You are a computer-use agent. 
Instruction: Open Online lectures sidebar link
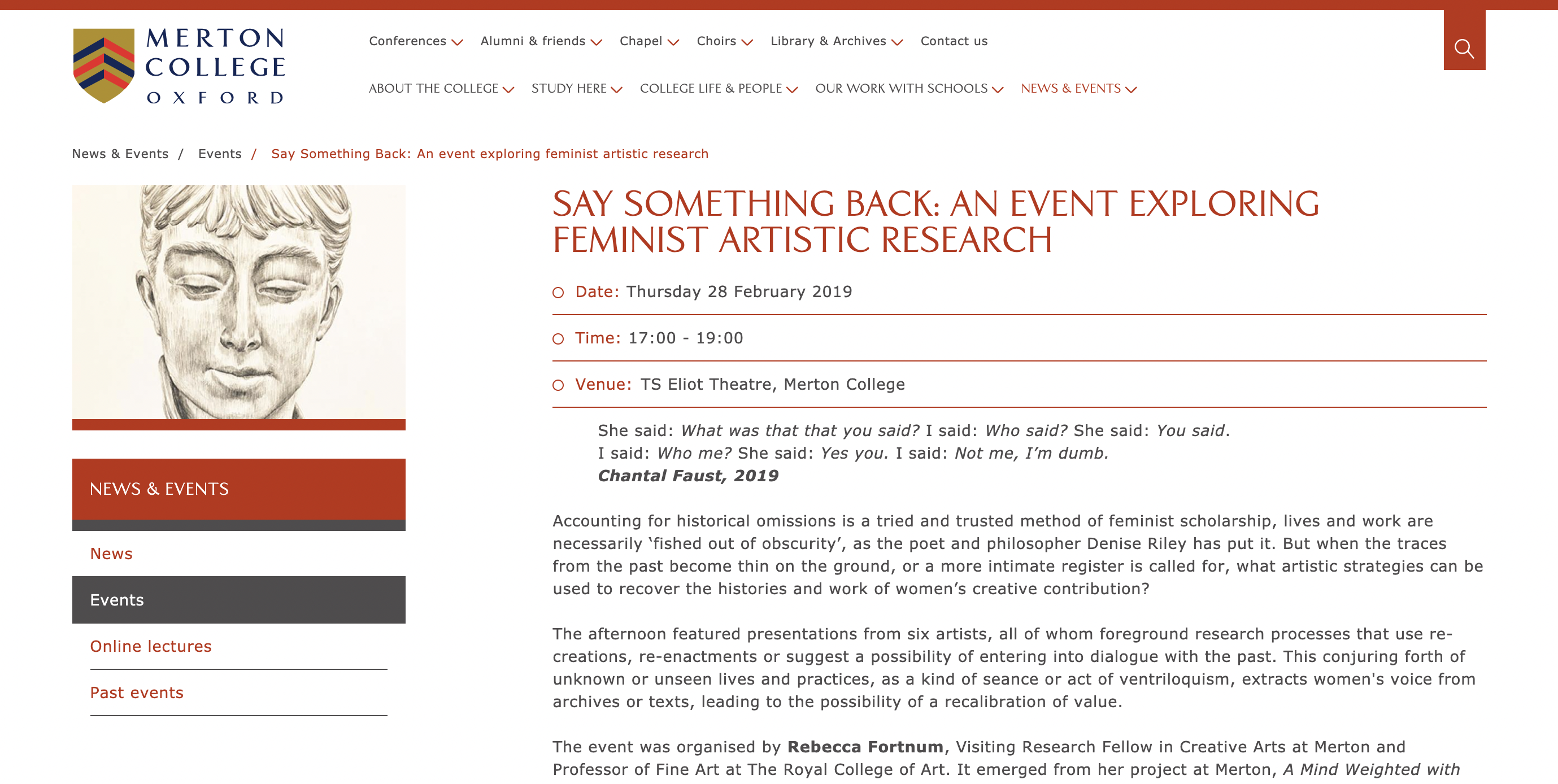(x=151, y=646)
